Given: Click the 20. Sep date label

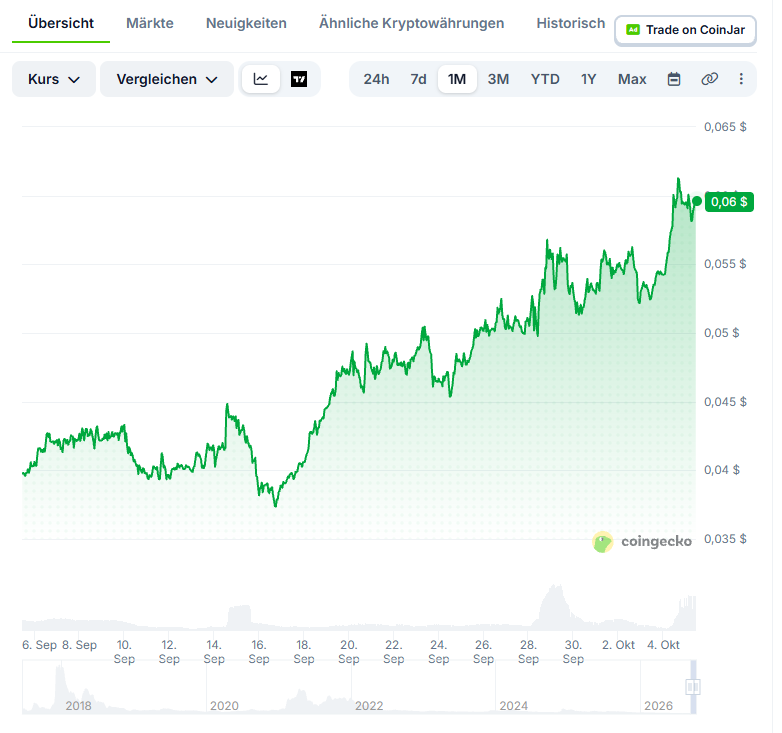Looking at the screenshot, I should [x=349, y=652].
